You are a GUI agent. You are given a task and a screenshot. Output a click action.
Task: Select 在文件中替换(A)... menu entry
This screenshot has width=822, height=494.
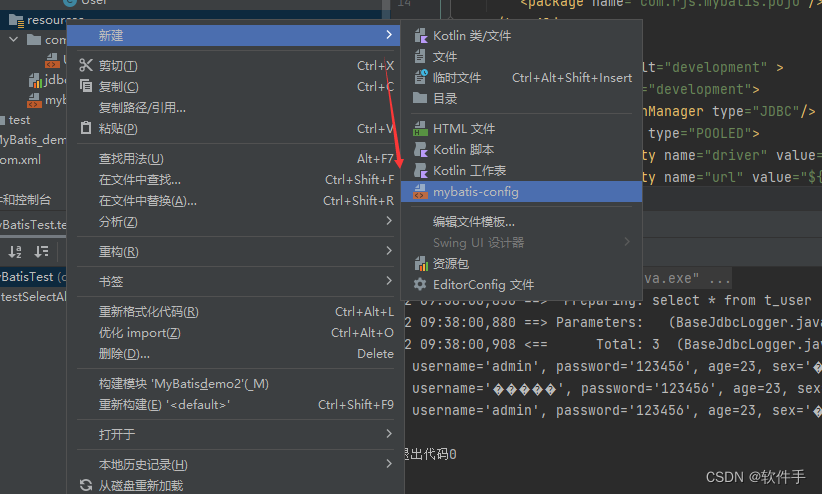pyautogui.click(x=236, y=200)
